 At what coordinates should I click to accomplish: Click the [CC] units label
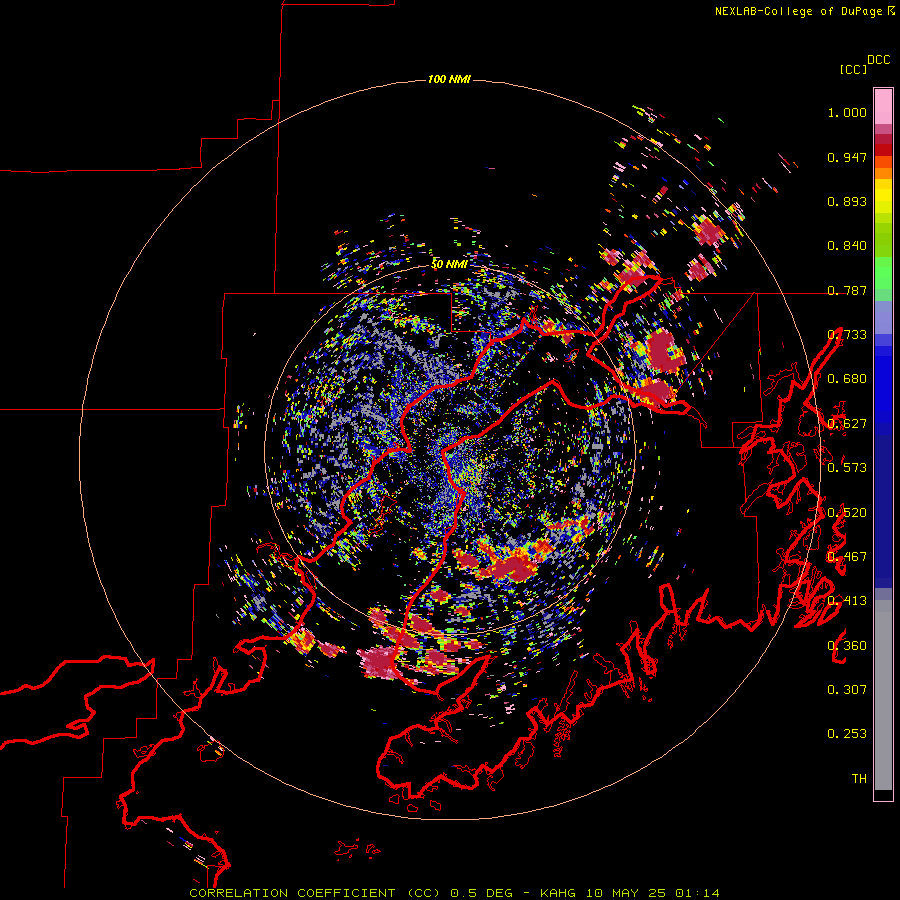853,69
